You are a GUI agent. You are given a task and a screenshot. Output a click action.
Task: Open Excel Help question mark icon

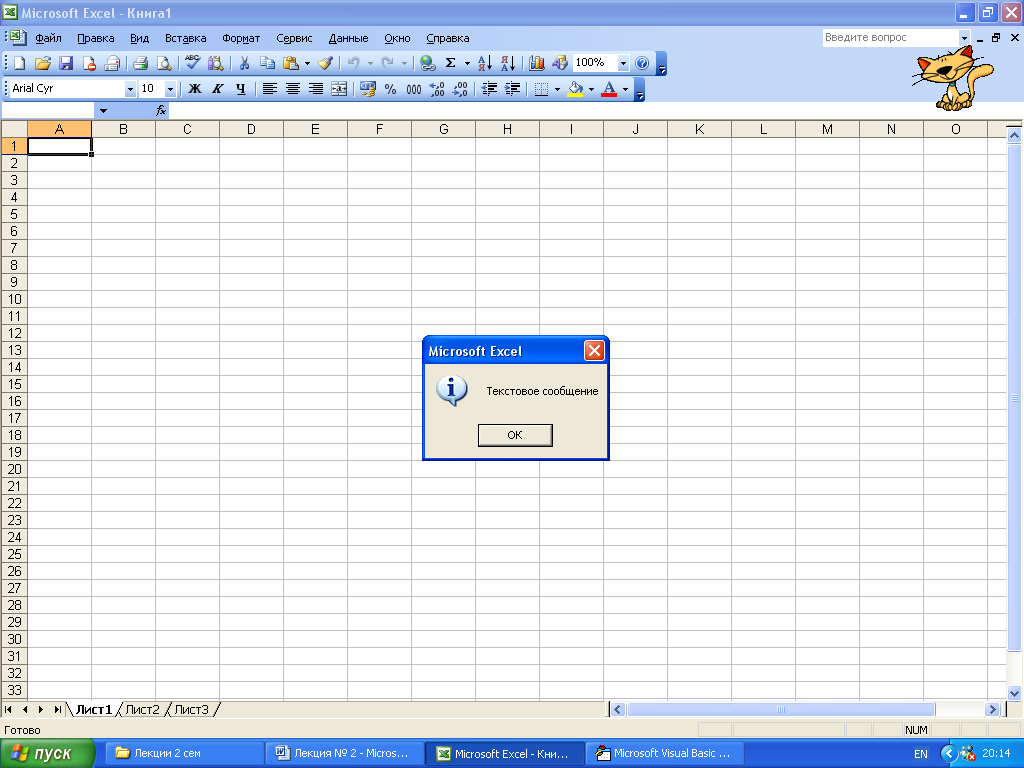point(642,63)
